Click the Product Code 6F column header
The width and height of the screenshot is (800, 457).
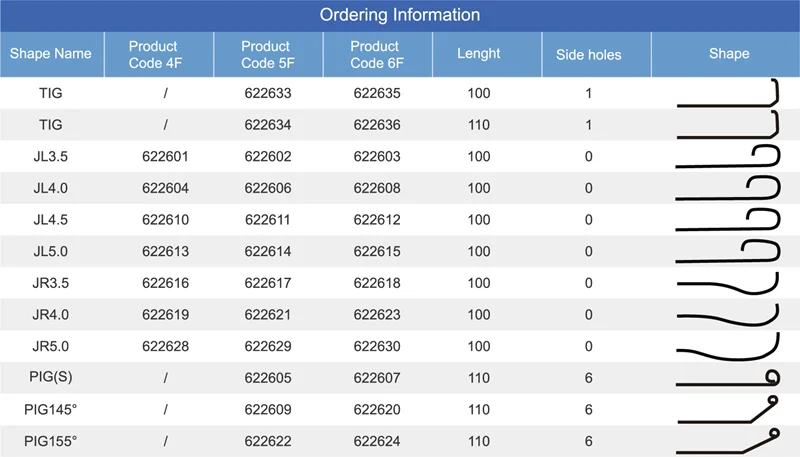(376, 54)
